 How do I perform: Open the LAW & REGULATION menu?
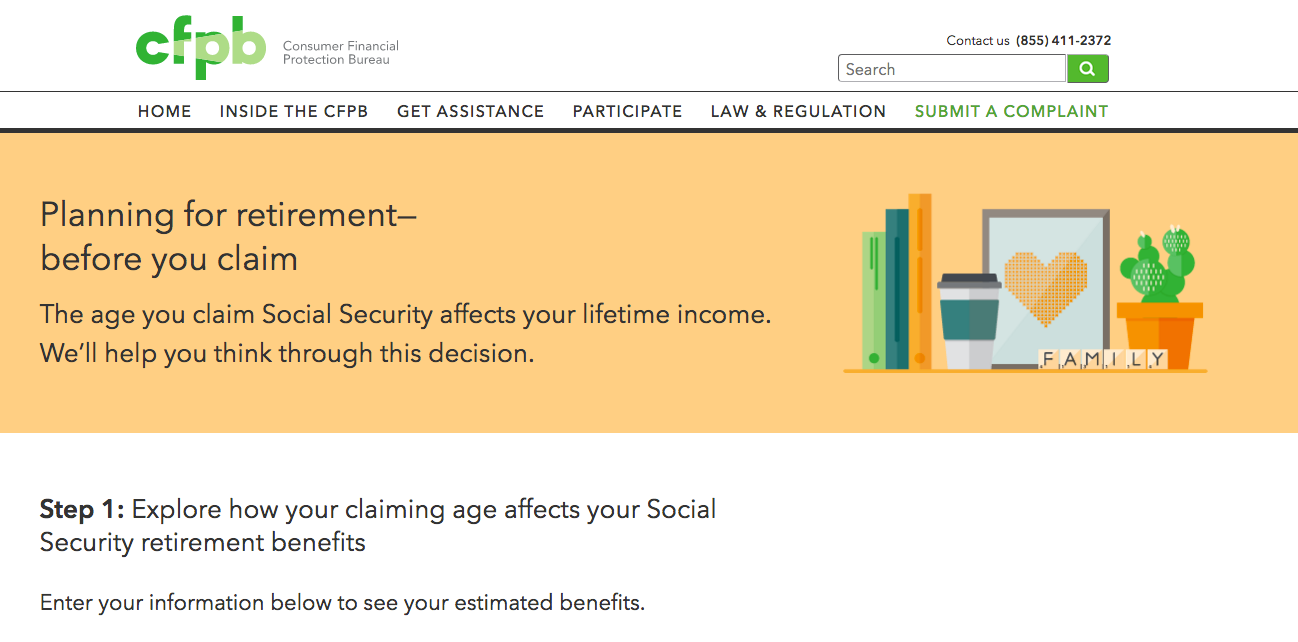click(x=798, y=111)
